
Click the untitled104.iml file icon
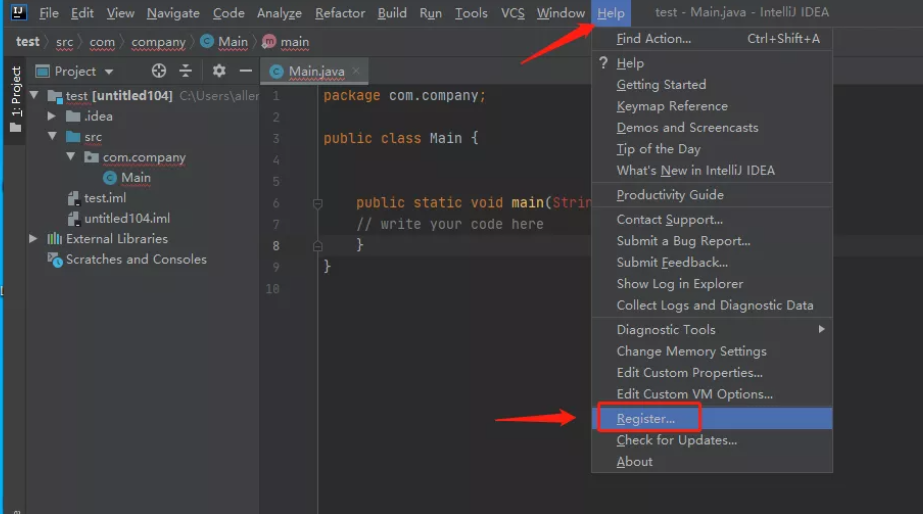73,219
